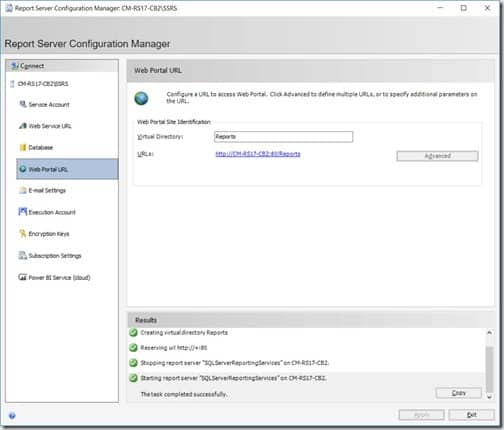
Task: Click the Advanced button
Action: (x=437, y=156)
